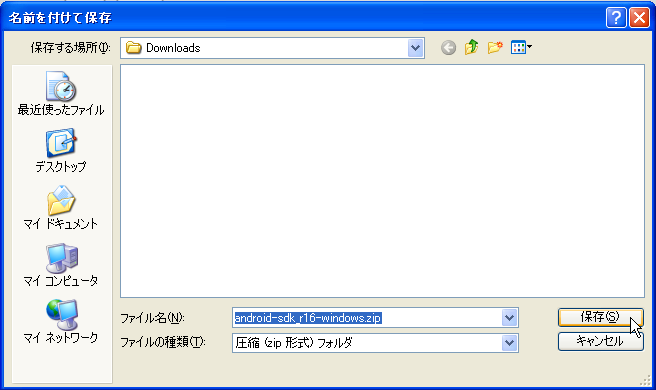Open My Computer (マイ コンピュータ) location
This screenshot has height=390, width=656.
tap(61, 264)
